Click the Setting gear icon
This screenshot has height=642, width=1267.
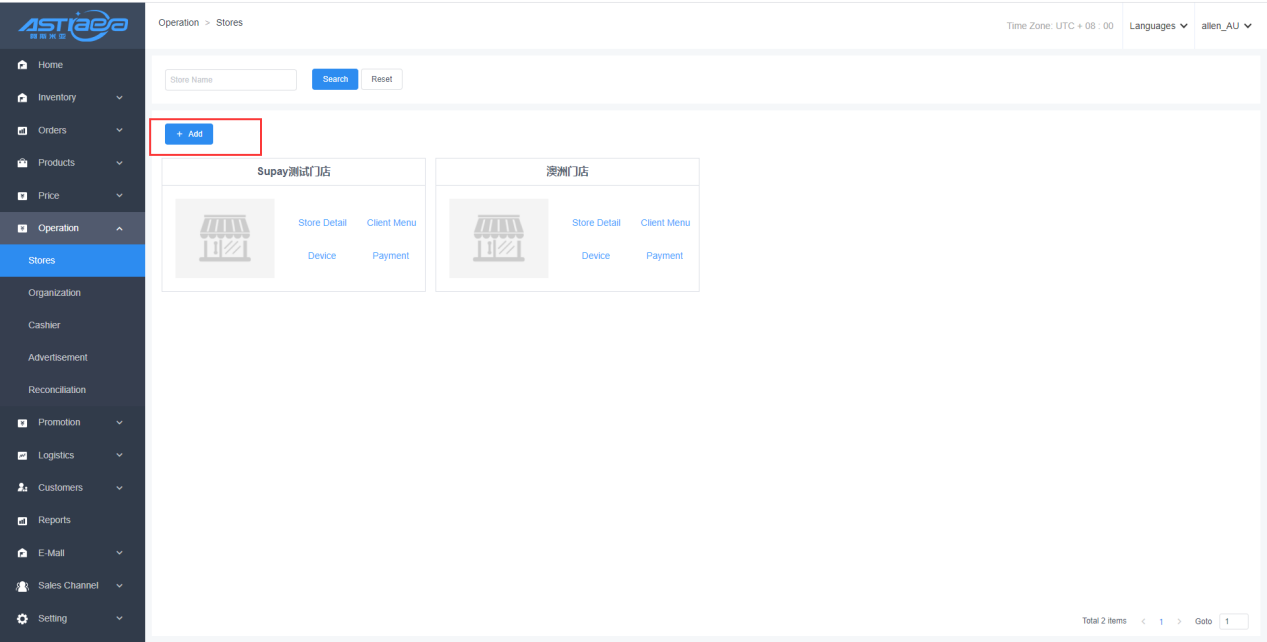(x=21, y=618)
